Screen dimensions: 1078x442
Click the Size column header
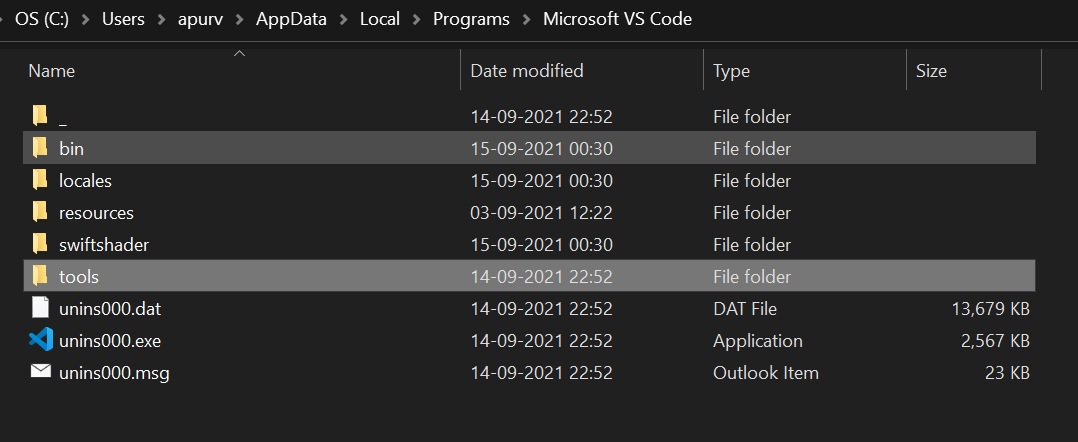(x=931, y=71)
